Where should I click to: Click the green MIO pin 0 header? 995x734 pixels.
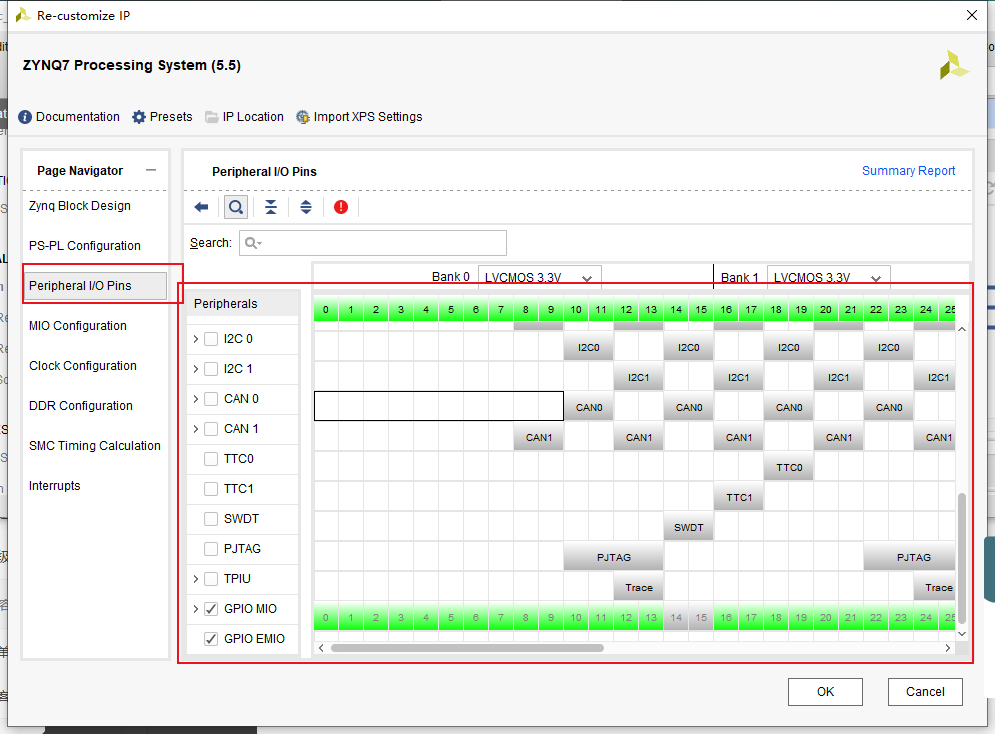tap(326, 310)
